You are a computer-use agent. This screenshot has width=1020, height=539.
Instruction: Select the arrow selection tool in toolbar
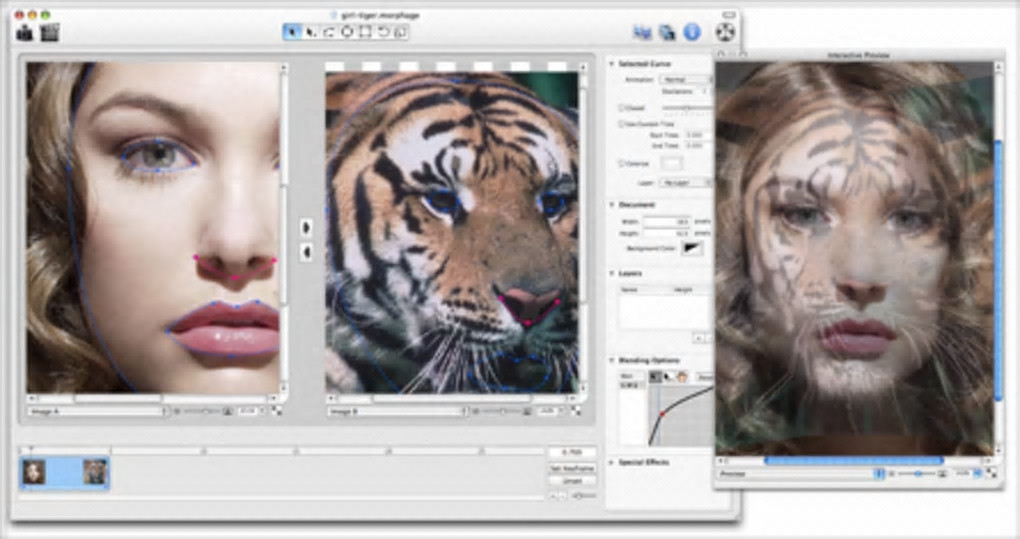[291, 31]
